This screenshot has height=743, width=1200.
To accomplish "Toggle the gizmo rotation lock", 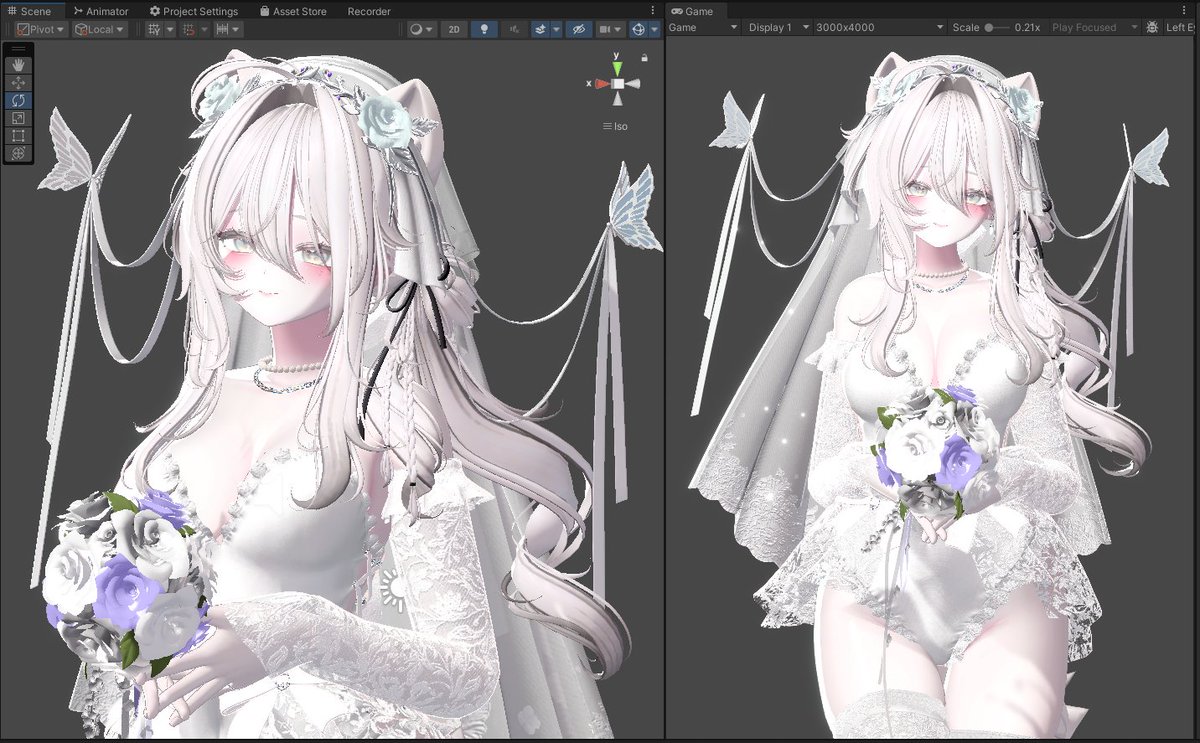I will pos(645,58).
